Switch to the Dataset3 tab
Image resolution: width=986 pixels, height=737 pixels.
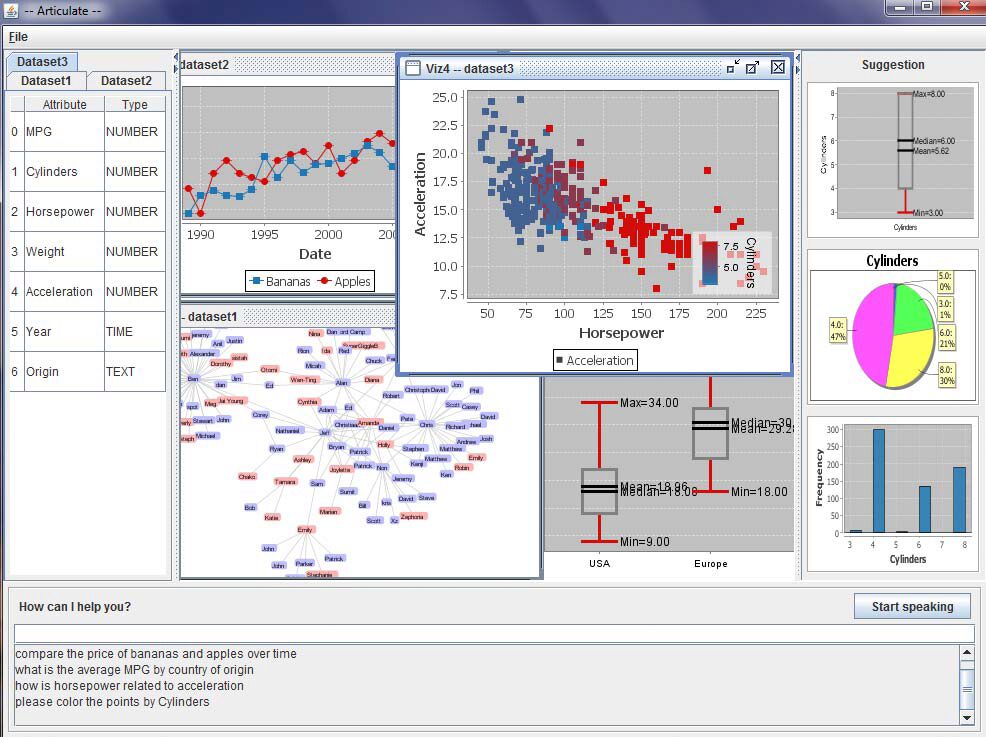click(x=42, y=61)
